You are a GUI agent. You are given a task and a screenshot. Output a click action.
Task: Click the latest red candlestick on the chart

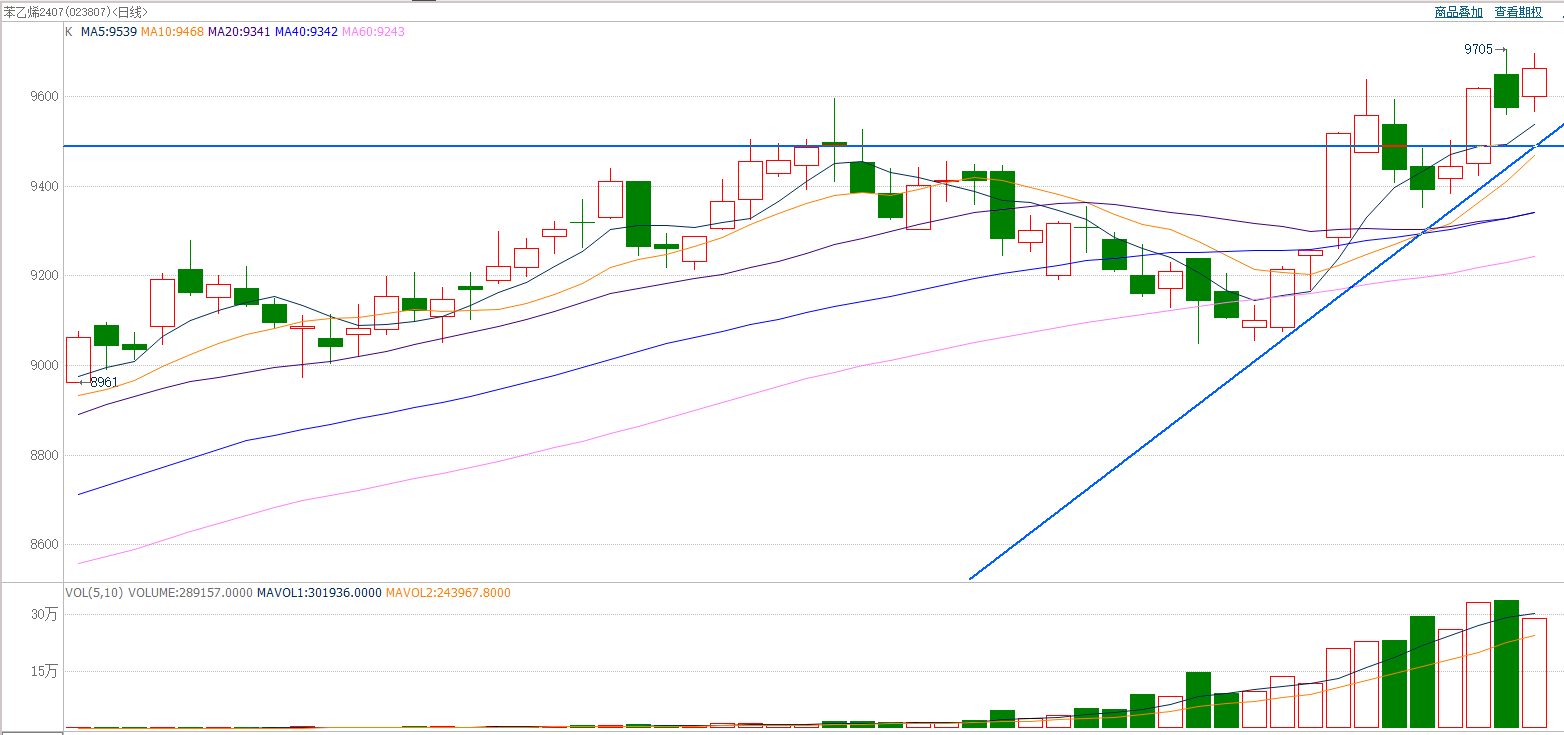(1534, 82)
